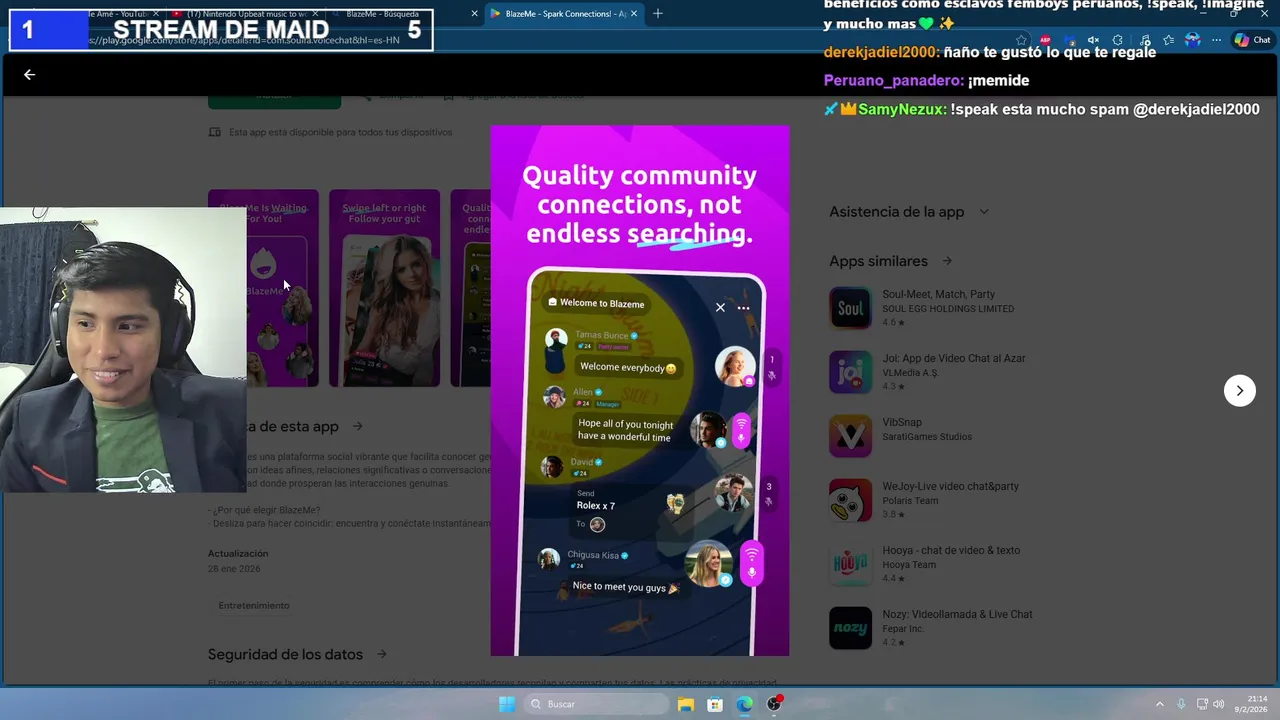Go back with the lightbox arrow

click(x=29, y=74)
